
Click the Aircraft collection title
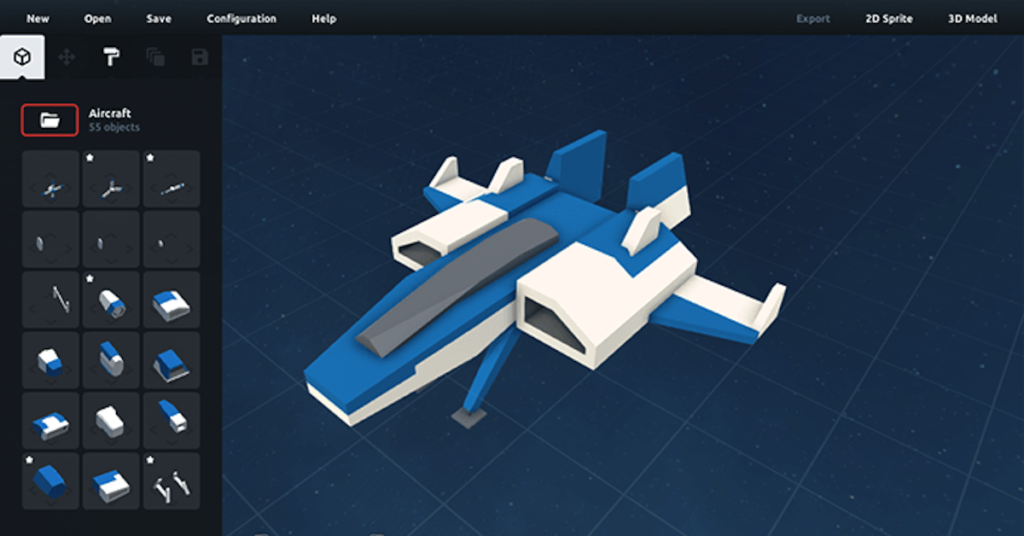click(x=110, y=113)
